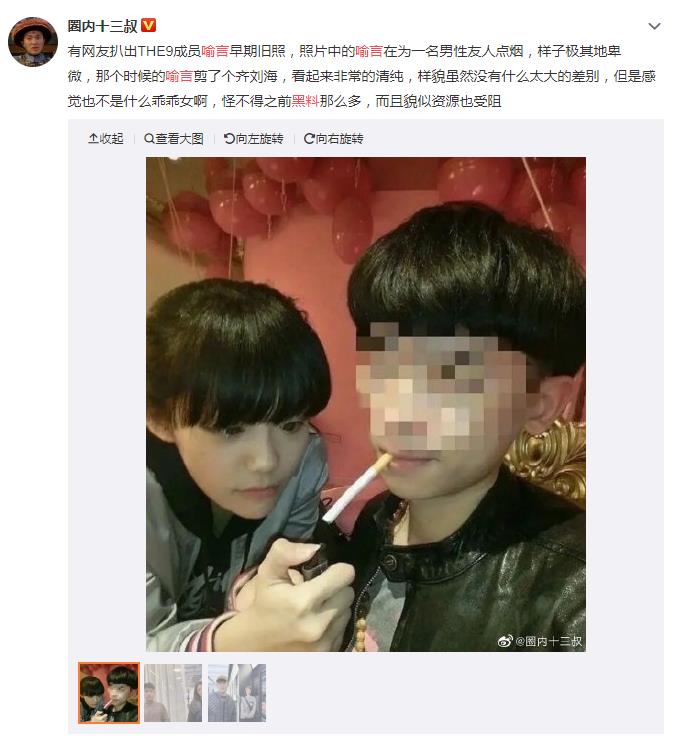Viewport: 673px width, 736px height.
Task: Open the 圈内十三叔 username link
Action: (102, 26)
